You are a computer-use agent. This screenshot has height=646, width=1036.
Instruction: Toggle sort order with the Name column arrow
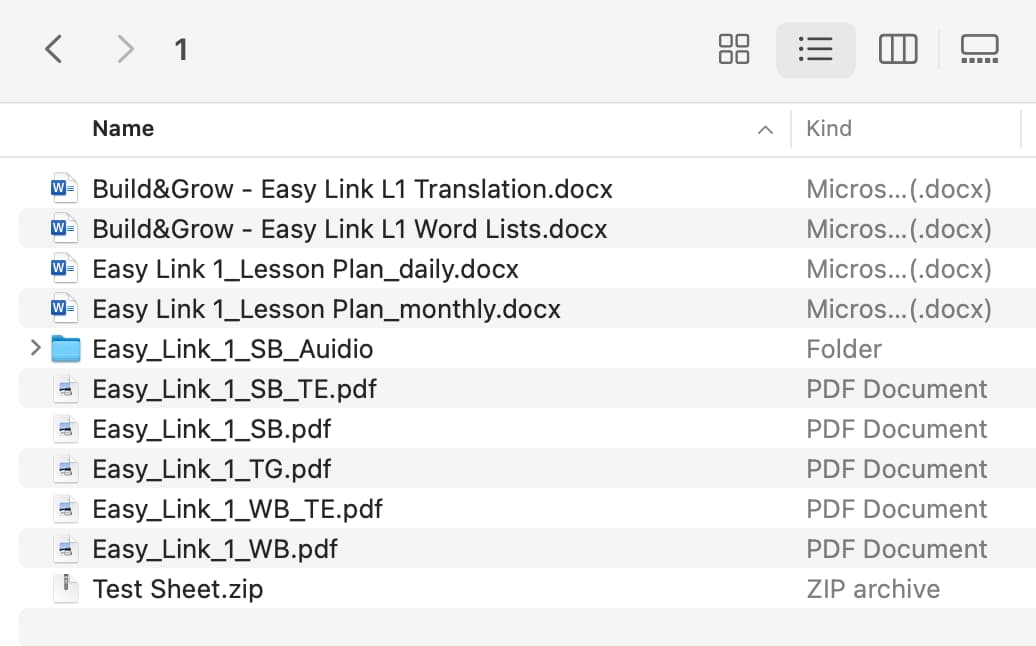coord(765,130)
